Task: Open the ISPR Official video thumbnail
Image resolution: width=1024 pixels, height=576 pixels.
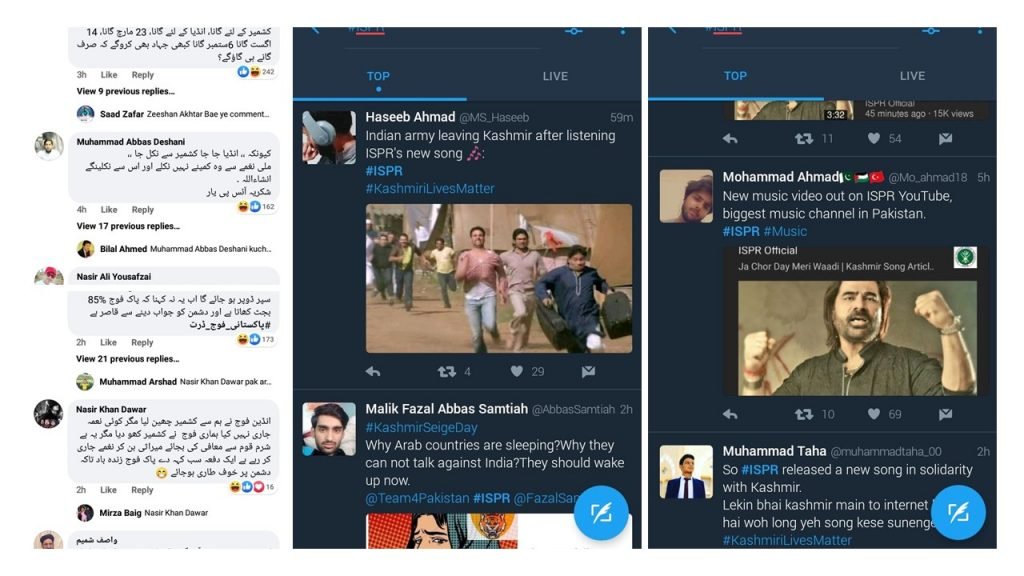Action: point(857,338)
